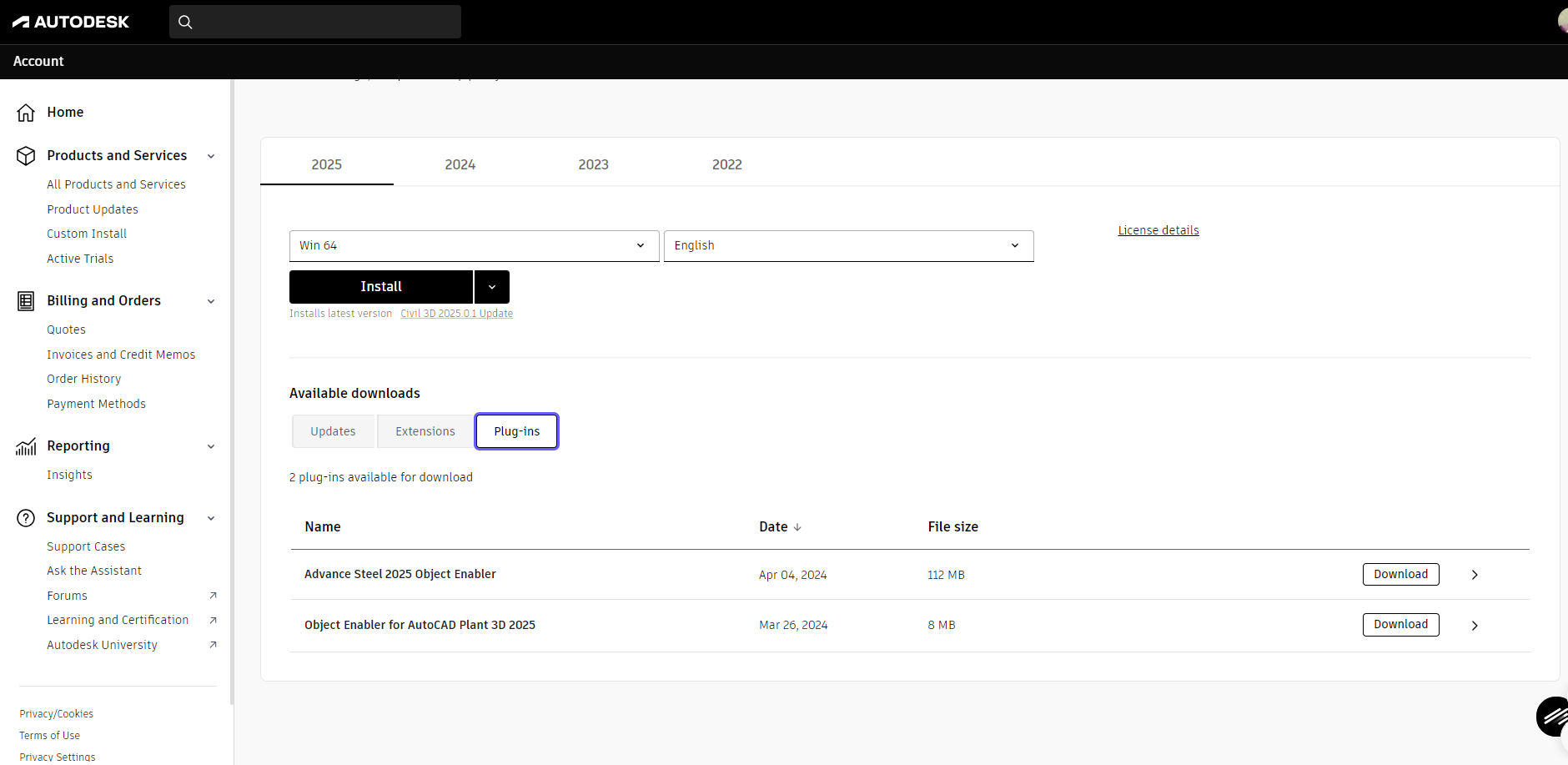The width and height of the screenshot is (1568, 765).
Task: Click the Support and Learning question icon
Action: click(26, 518)
